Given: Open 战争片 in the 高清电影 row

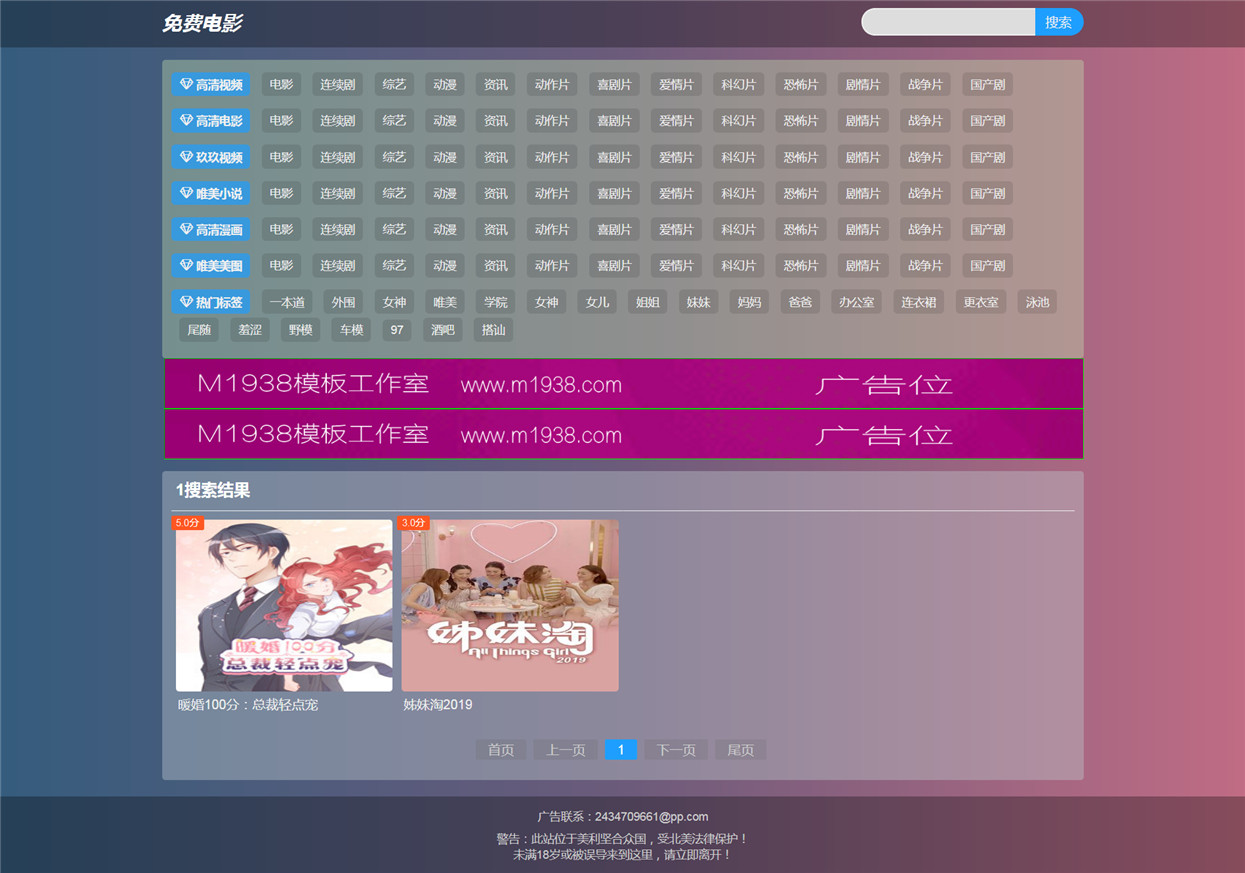Looking at the screenshot, I should tap(925, 121).
